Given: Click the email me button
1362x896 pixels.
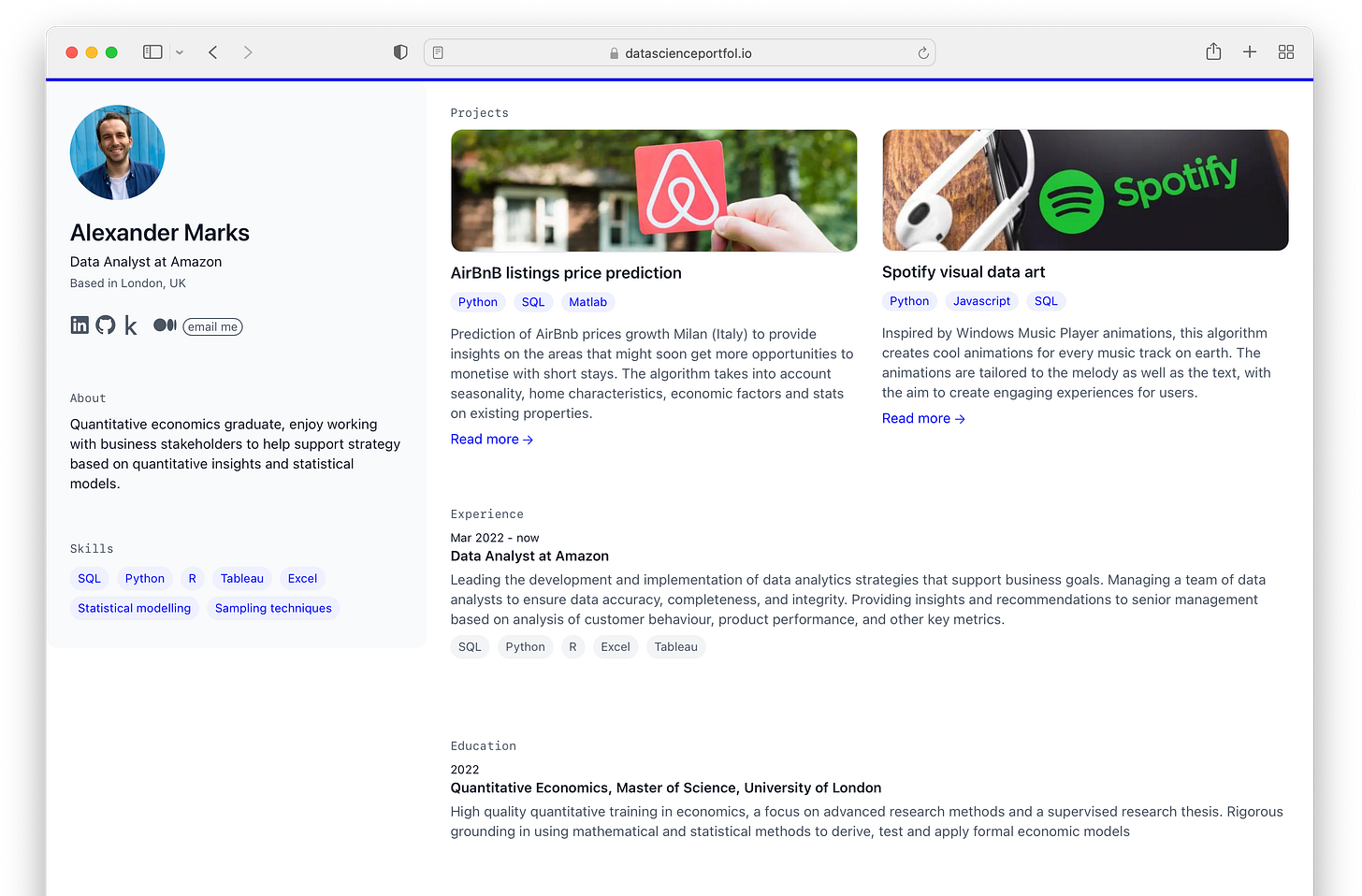Looking at the screenshot, I should tap(212, 326).
